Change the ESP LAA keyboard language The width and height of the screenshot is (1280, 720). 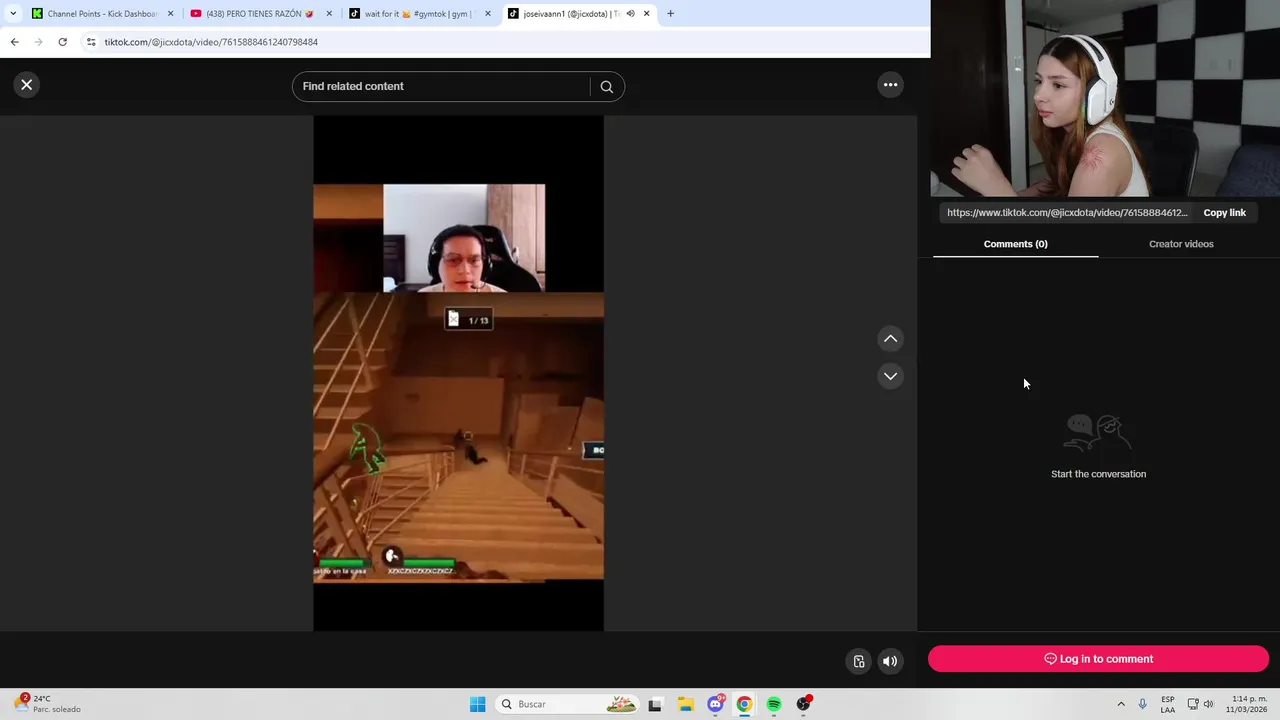[1168, 704]
